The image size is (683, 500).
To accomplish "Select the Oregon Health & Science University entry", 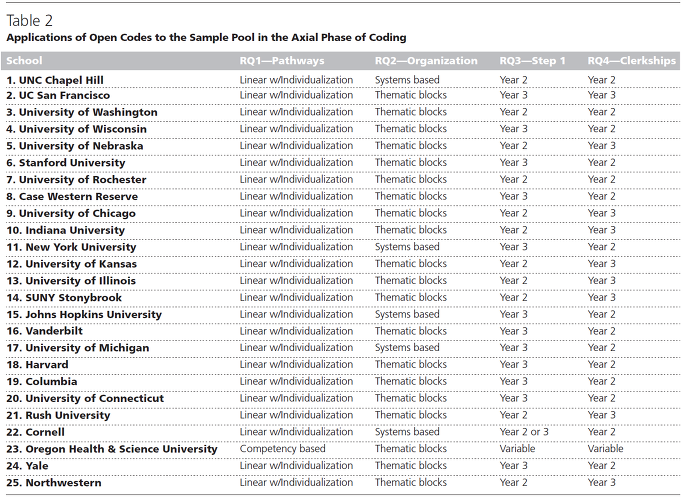I will (112, 449).
